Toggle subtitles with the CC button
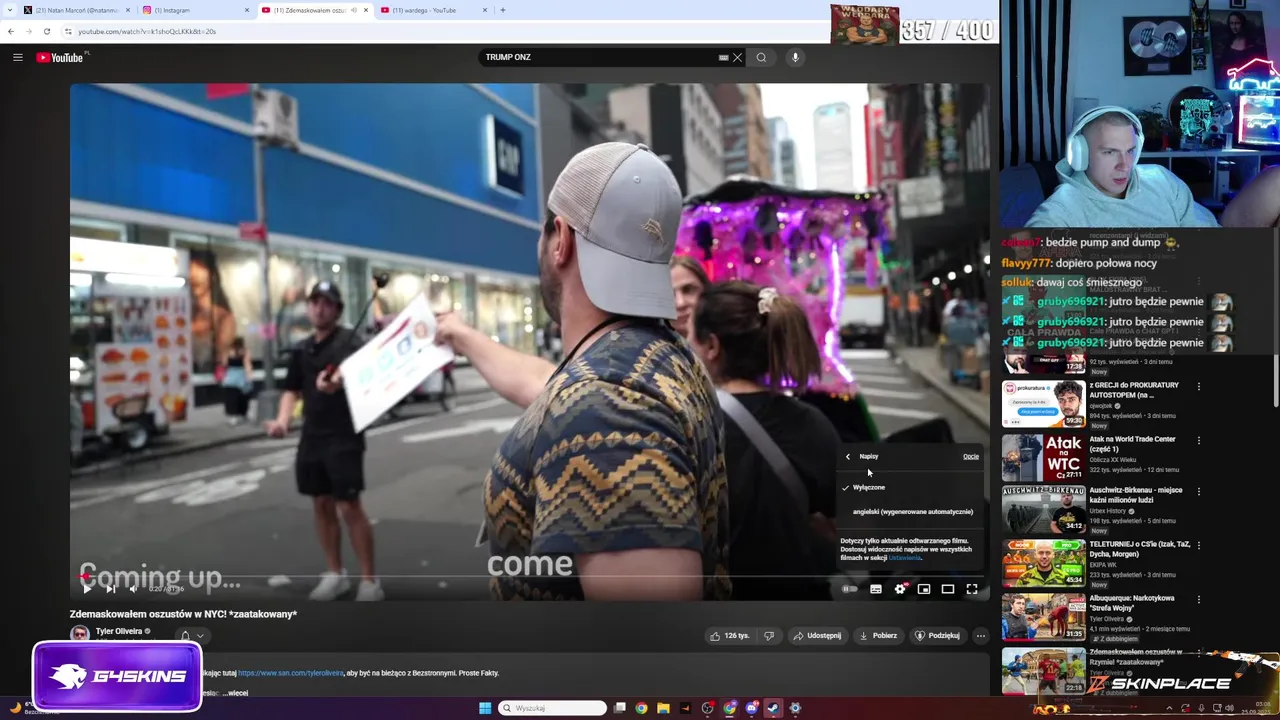Viewport: 1280px width, 720px height. [x=876, y=589]
